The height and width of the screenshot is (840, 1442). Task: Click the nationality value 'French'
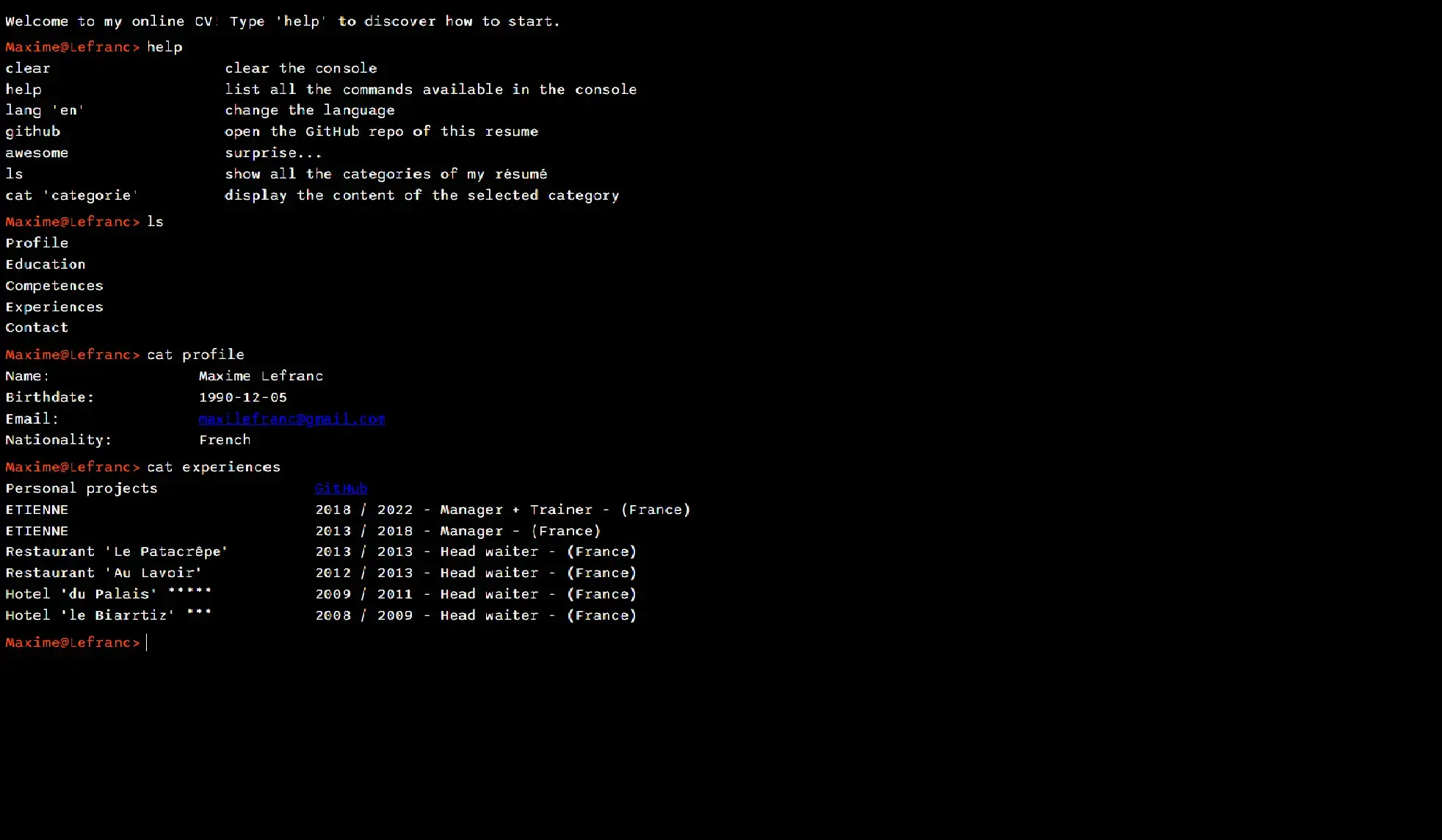pos(225,440)
